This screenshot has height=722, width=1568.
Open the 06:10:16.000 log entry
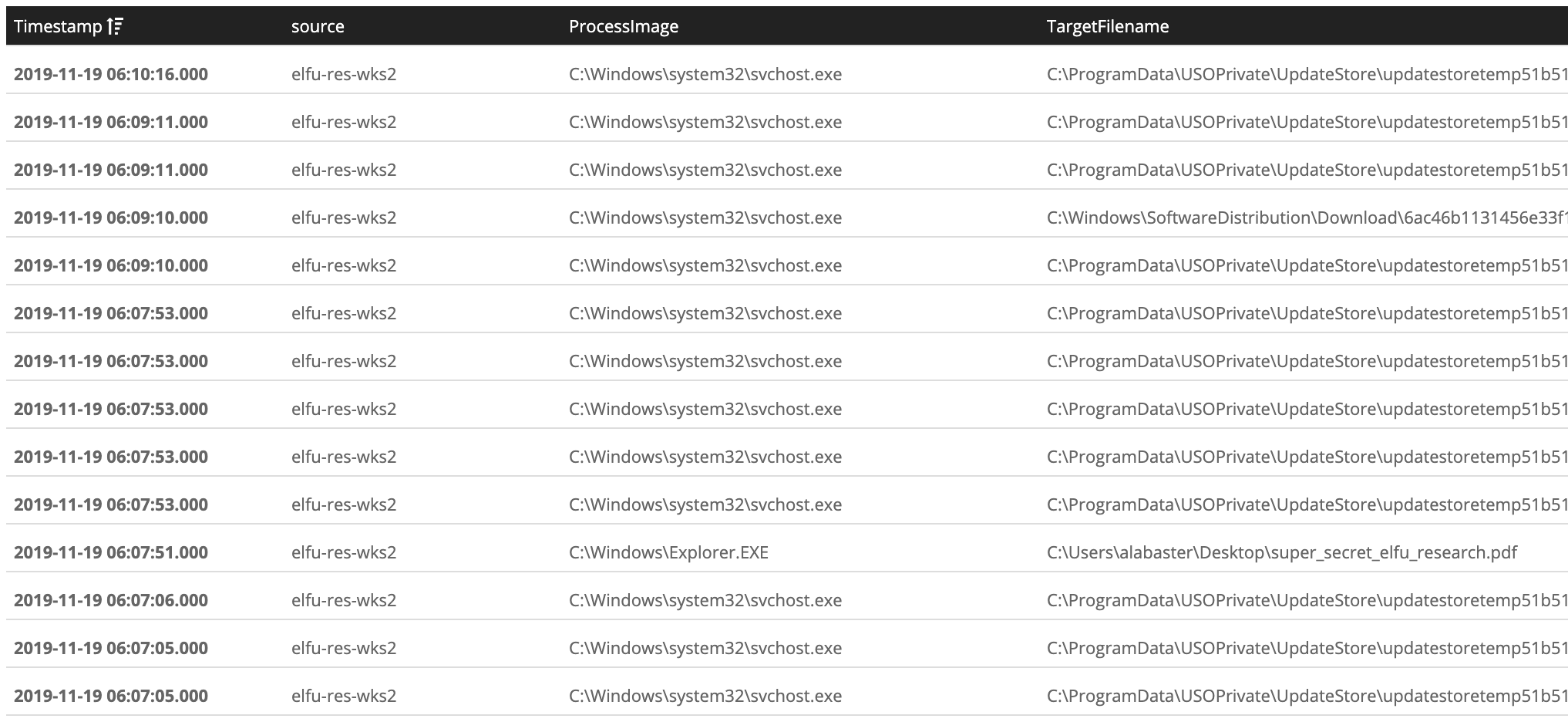pyautogui.click(x=787, y=74)
